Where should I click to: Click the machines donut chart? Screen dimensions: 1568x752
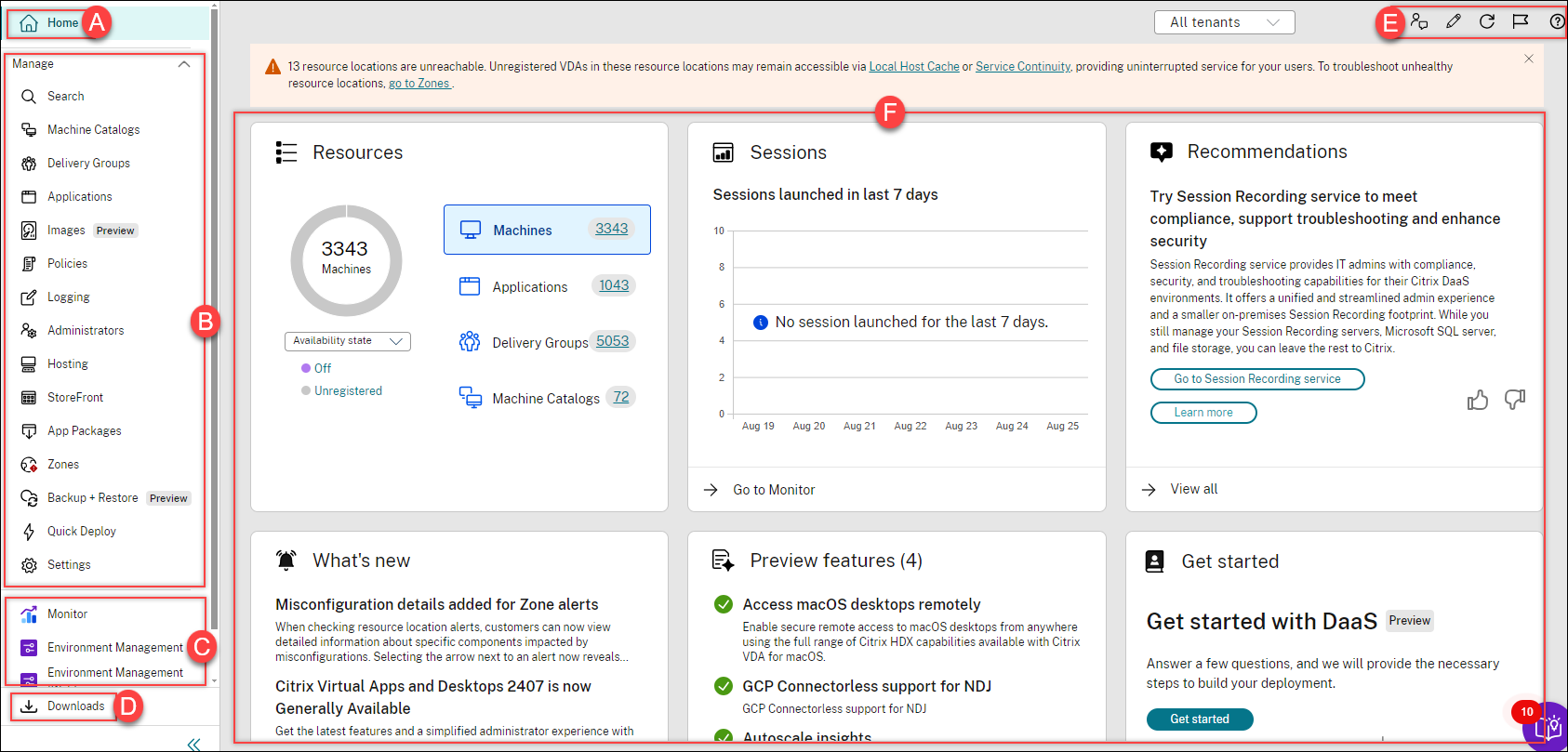(346, 260)
